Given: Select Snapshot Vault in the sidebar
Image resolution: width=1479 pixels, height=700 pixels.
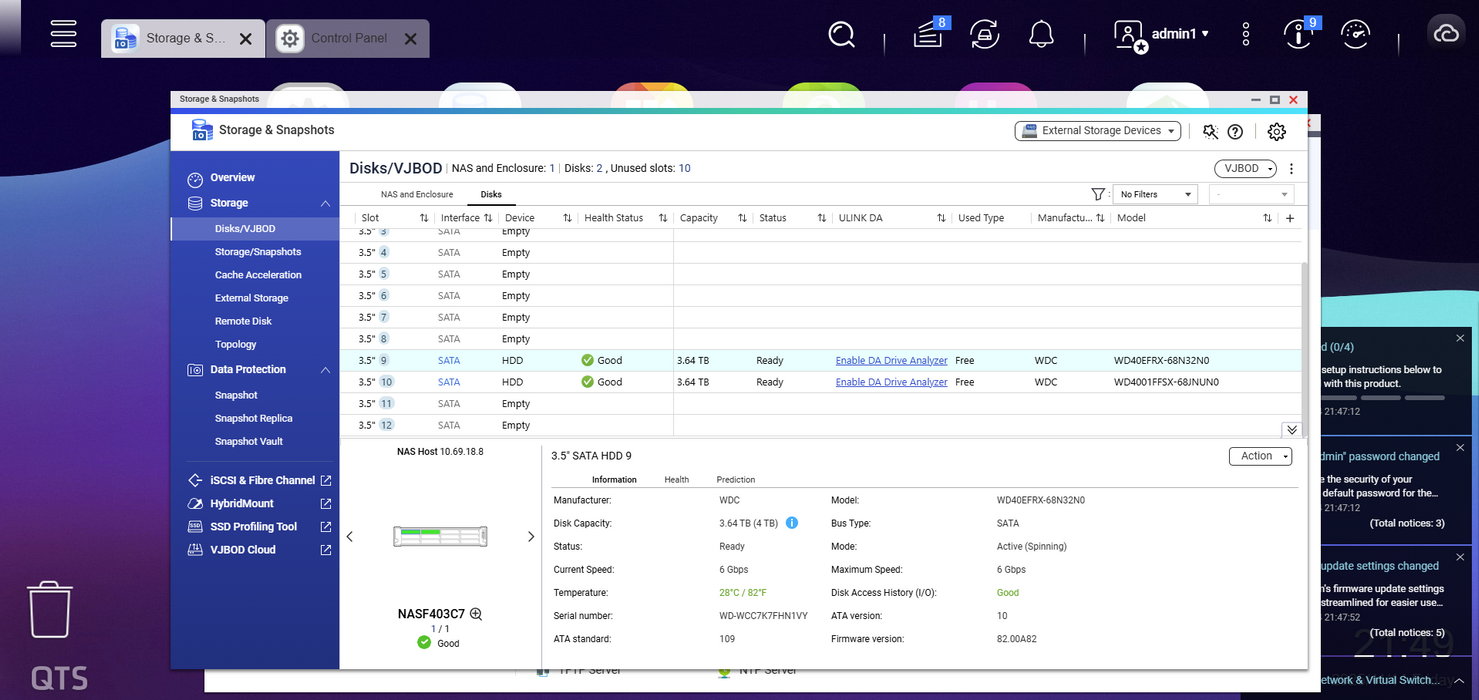Looking at the screenshot, I should 249,442.
